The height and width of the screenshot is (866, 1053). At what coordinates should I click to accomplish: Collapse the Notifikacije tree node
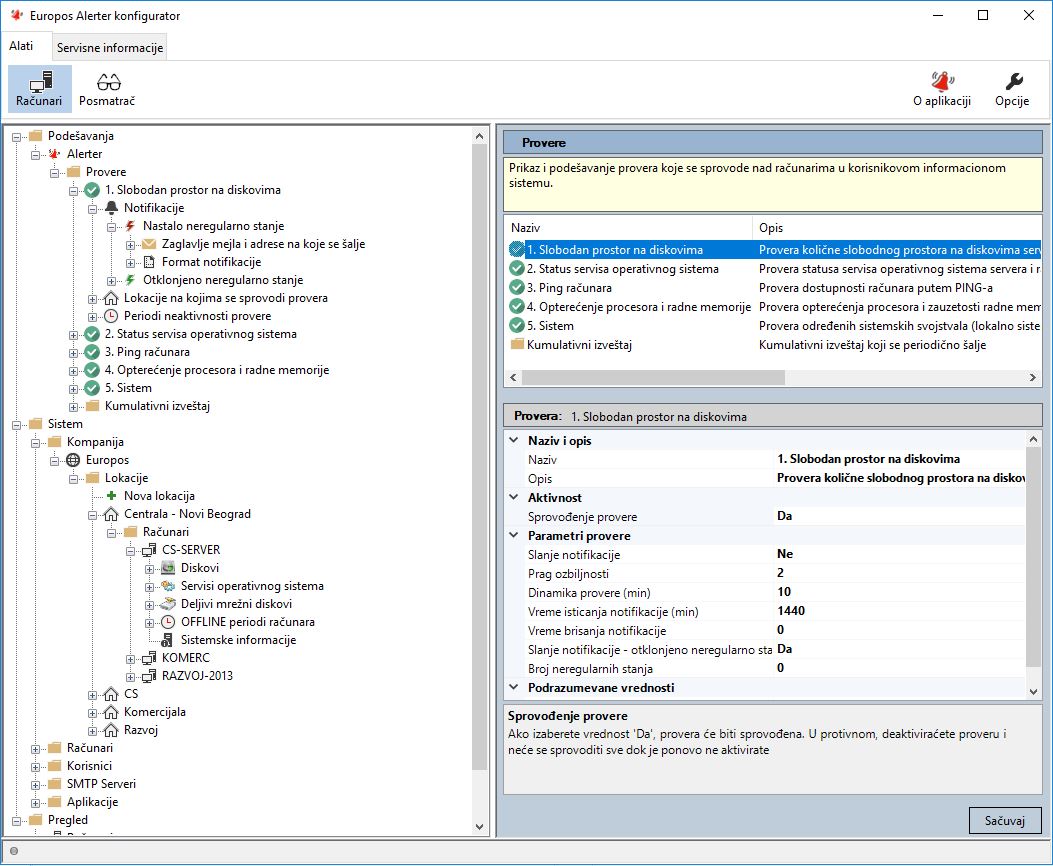coord(93,208)
